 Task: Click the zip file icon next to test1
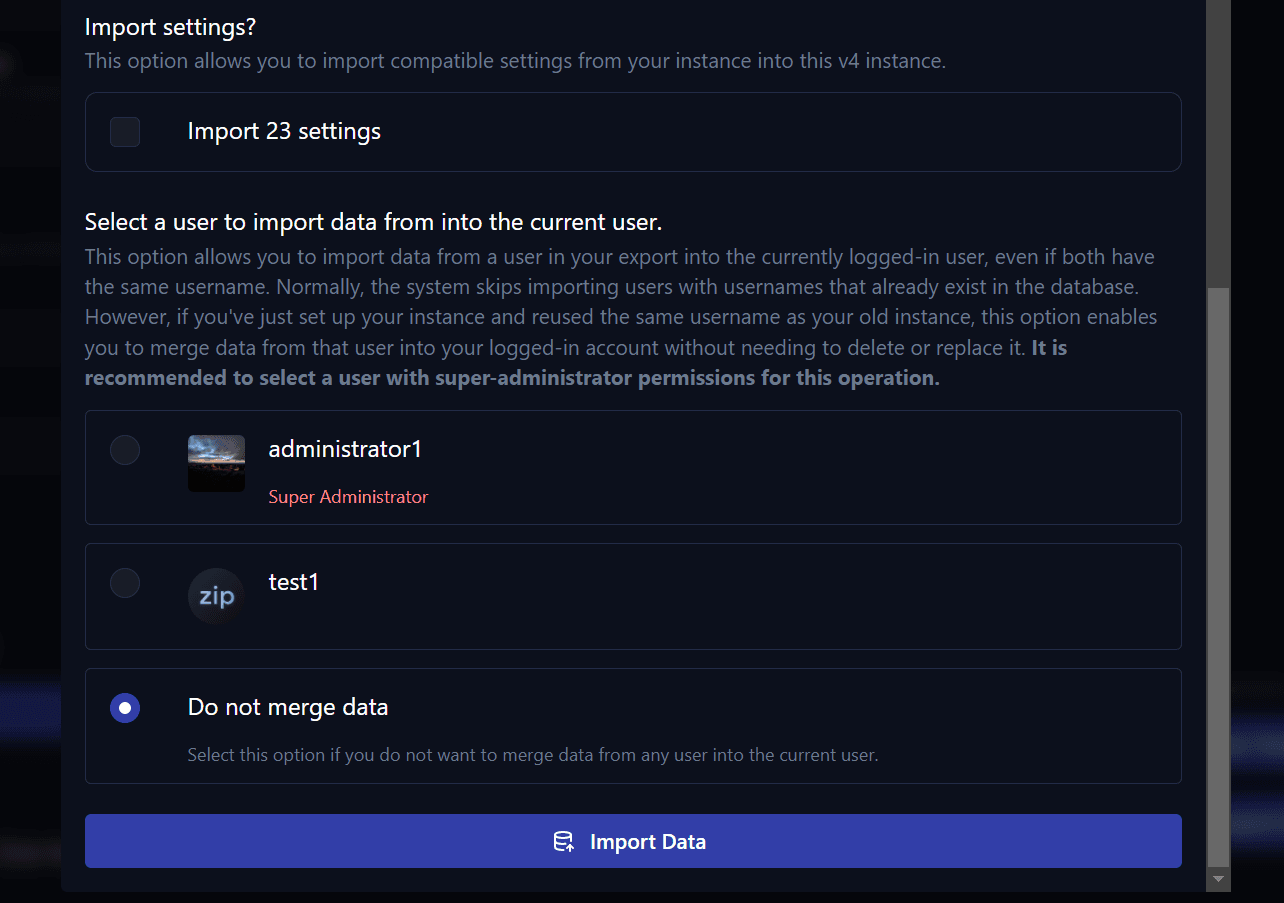pos(216,596)
